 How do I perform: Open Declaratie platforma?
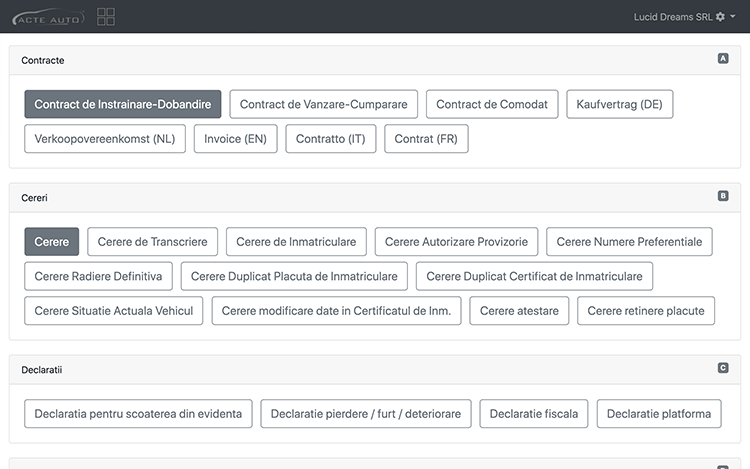point(659,414)
